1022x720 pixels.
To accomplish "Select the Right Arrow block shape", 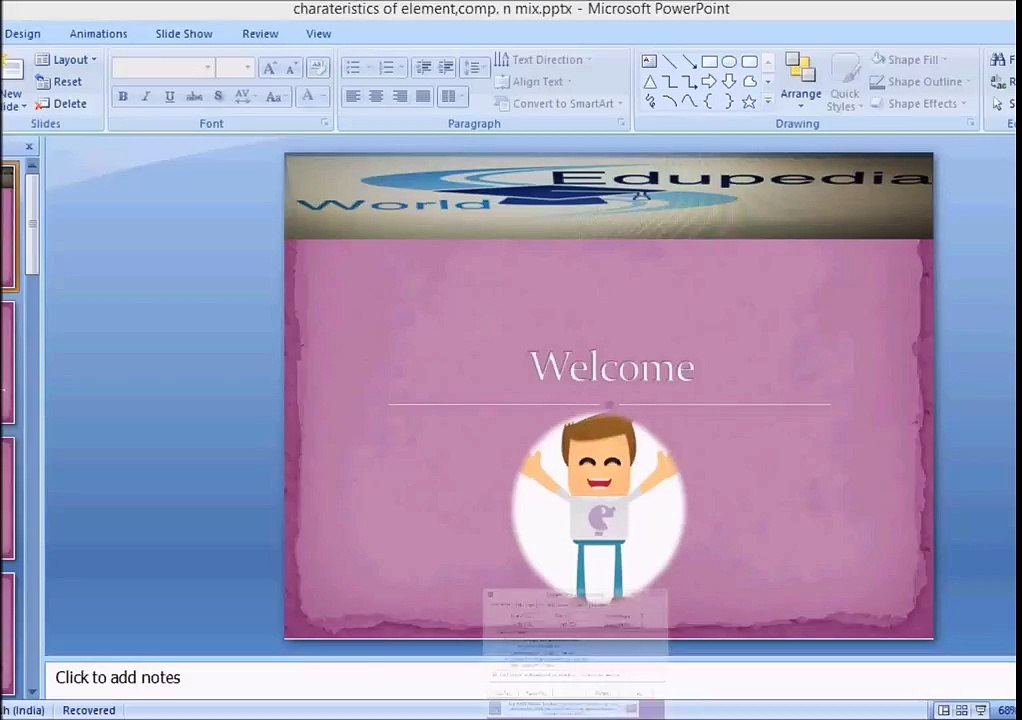I will pyautogui.click(x=710, y=81).
